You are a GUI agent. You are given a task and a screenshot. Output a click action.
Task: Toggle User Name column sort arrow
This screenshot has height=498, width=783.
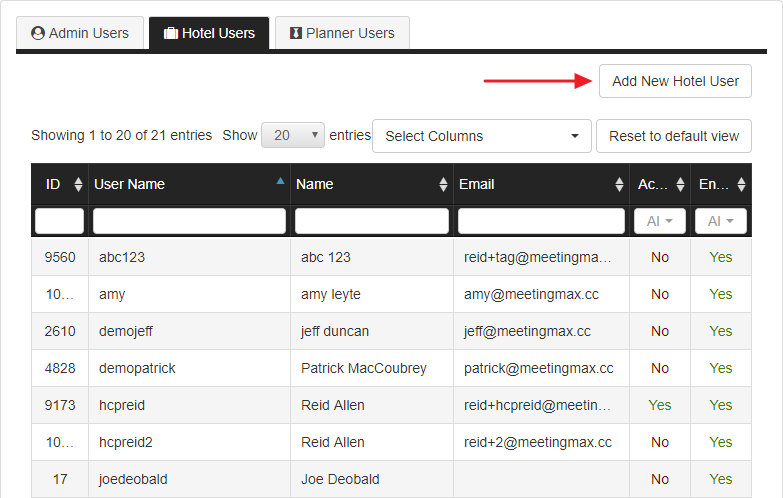pos(280,181)
